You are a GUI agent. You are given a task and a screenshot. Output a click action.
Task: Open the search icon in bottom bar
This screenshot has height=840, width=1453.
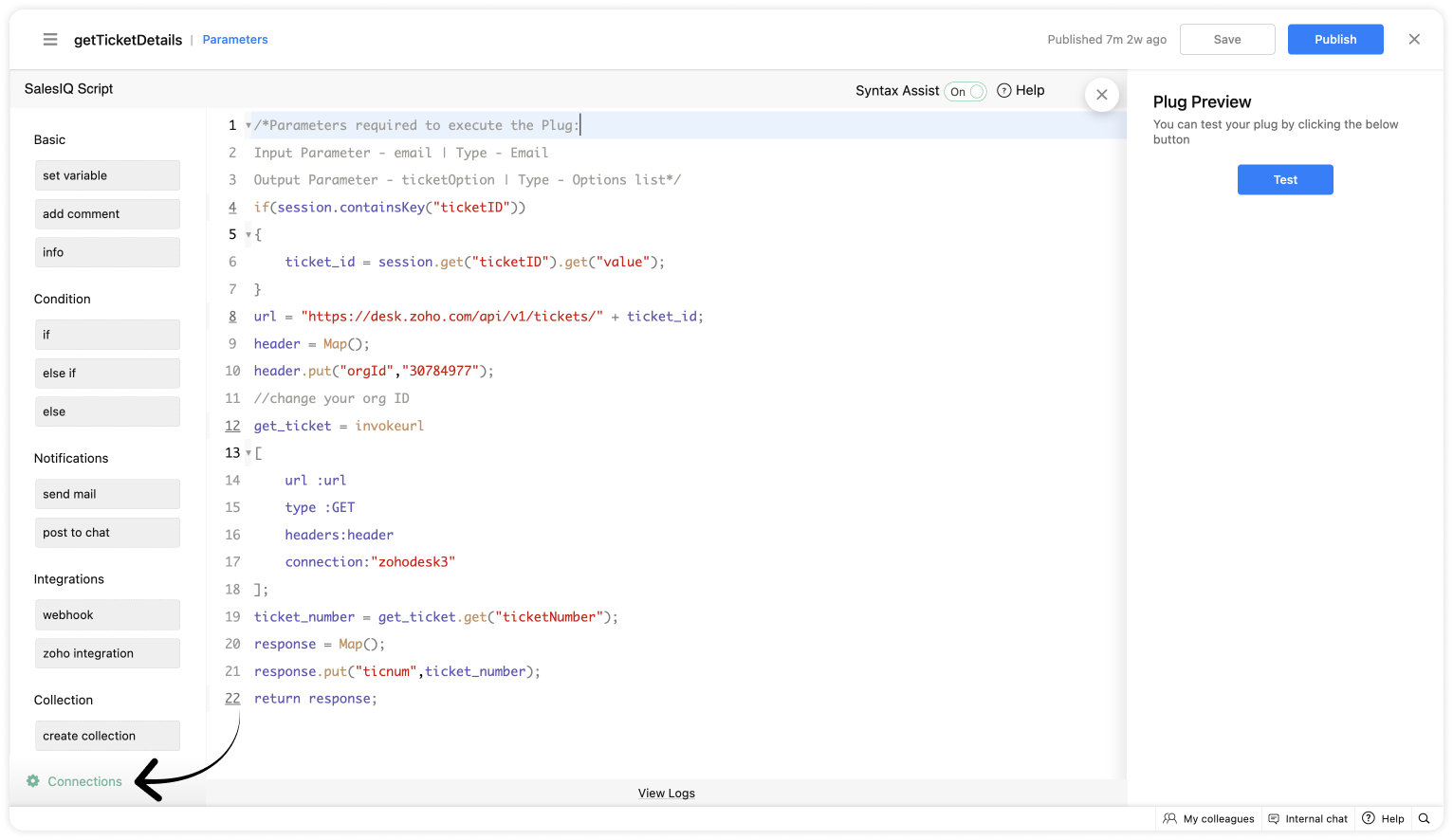pos(1424,818)
